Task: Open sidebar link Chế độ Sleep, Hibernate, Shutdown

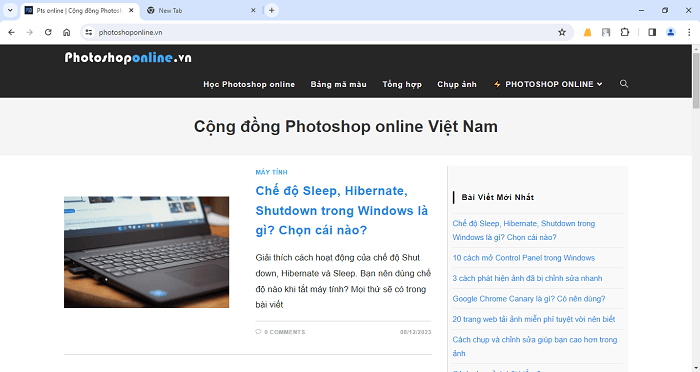Action: click(x=524, y=230)
